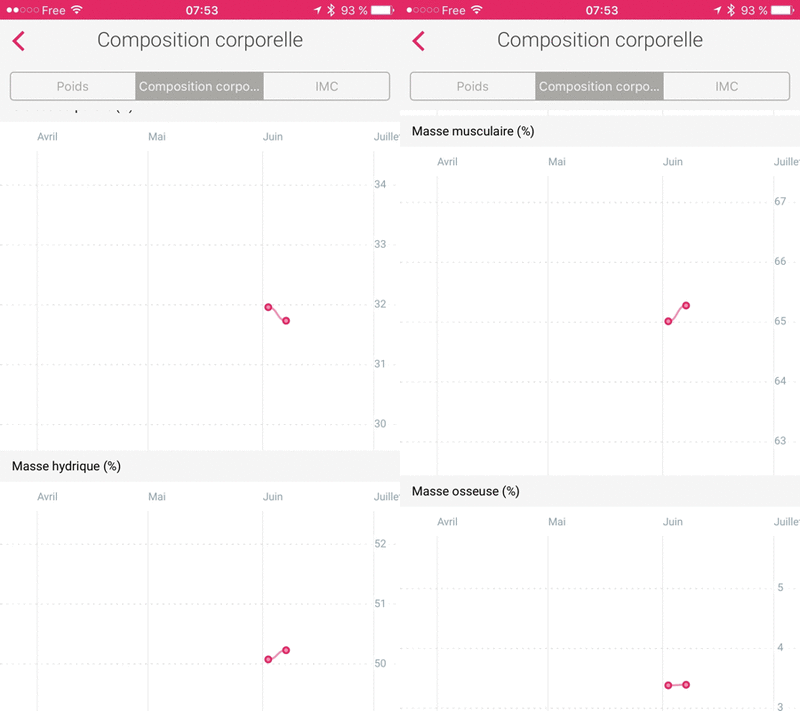Tap the left screen title Composition corporelle
The image size is (800, 711).
(200, 40)
